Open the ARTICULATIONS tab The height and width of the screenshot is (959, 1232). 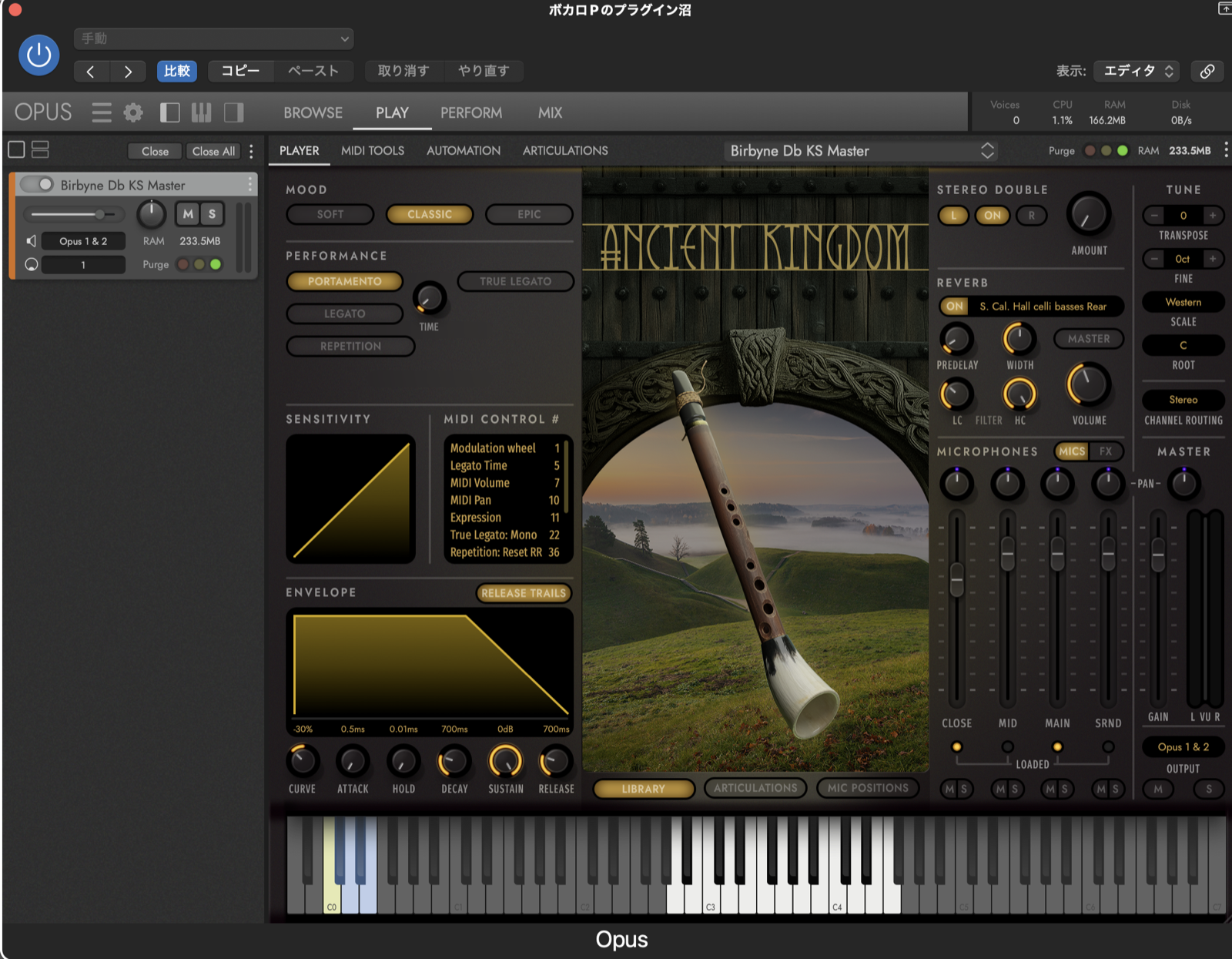click(565, 150)
